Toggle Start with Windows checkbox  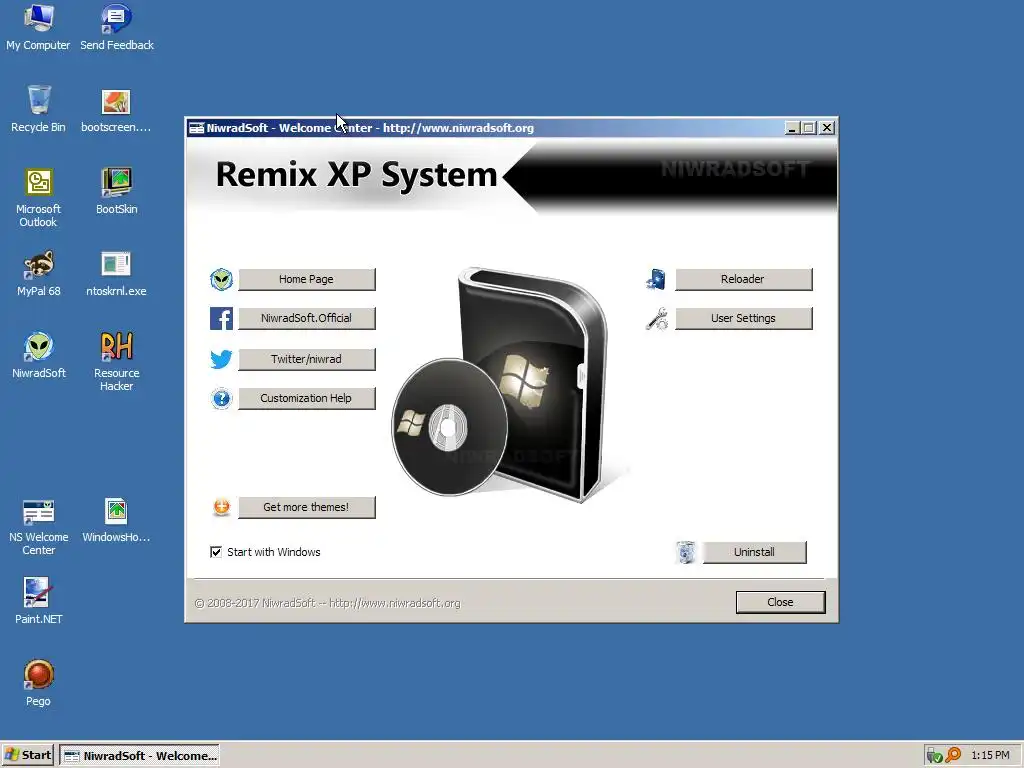coord(216,552)
